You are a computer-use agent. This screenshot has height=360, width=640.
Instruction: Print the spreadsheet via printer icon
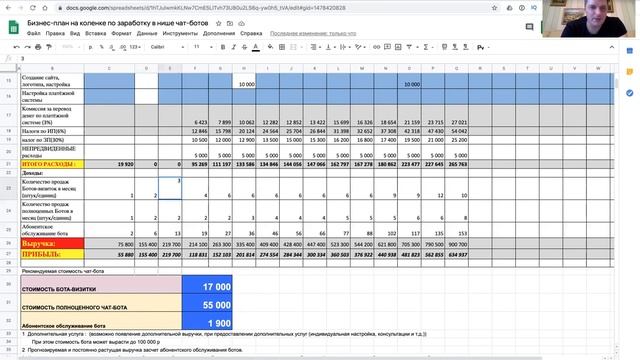pos(38,47)
